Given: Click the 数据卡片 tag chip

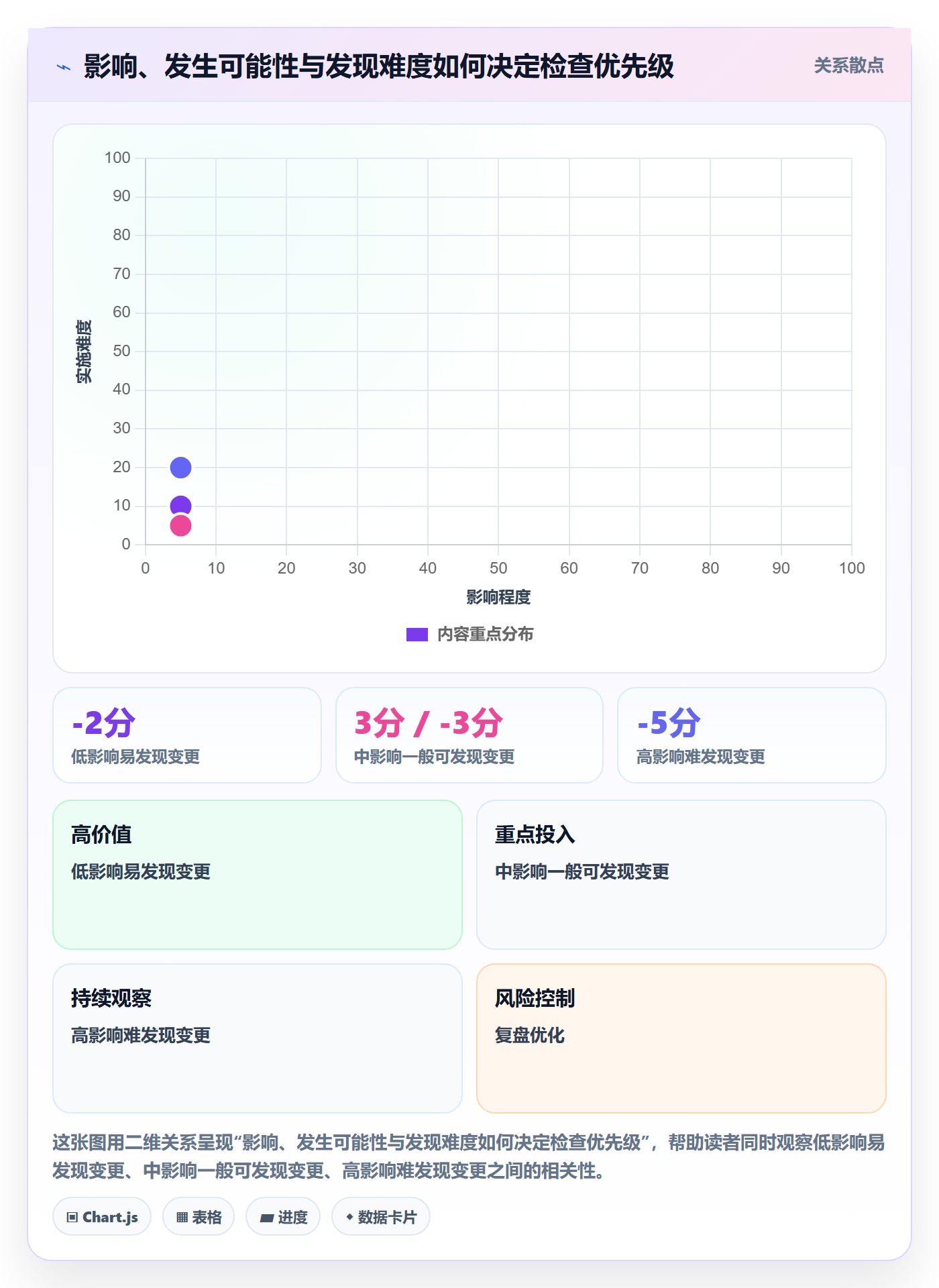Looking at the screenshot, I should 381,1217.
